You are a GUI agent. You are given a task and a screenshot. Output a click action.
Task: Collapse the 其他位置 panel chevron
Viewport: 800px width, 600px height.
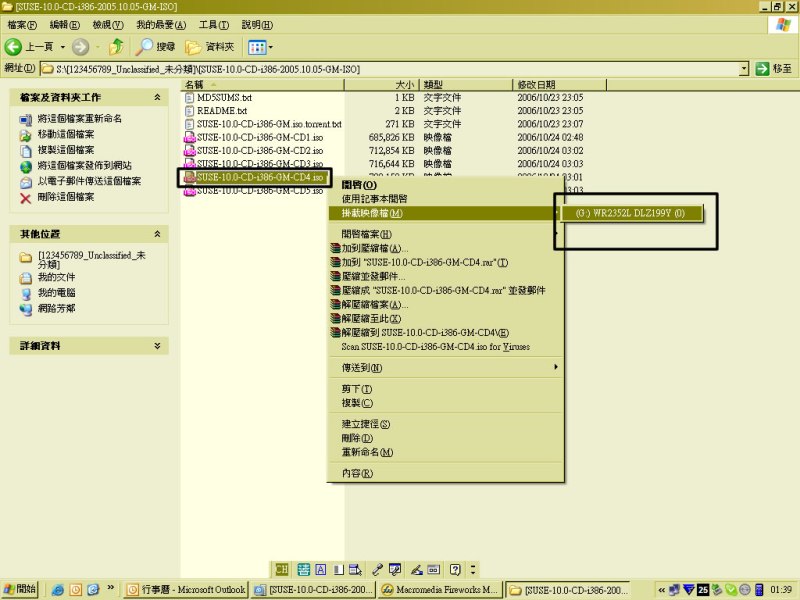(x=157, y=234)
